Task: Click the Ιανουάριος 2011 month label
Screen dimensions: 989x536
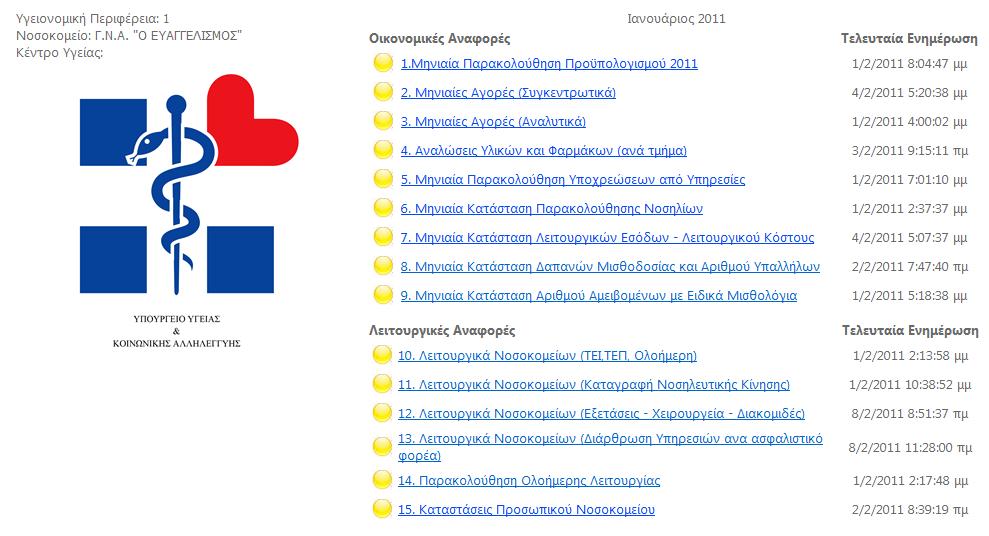Action: tap(676, 18)
